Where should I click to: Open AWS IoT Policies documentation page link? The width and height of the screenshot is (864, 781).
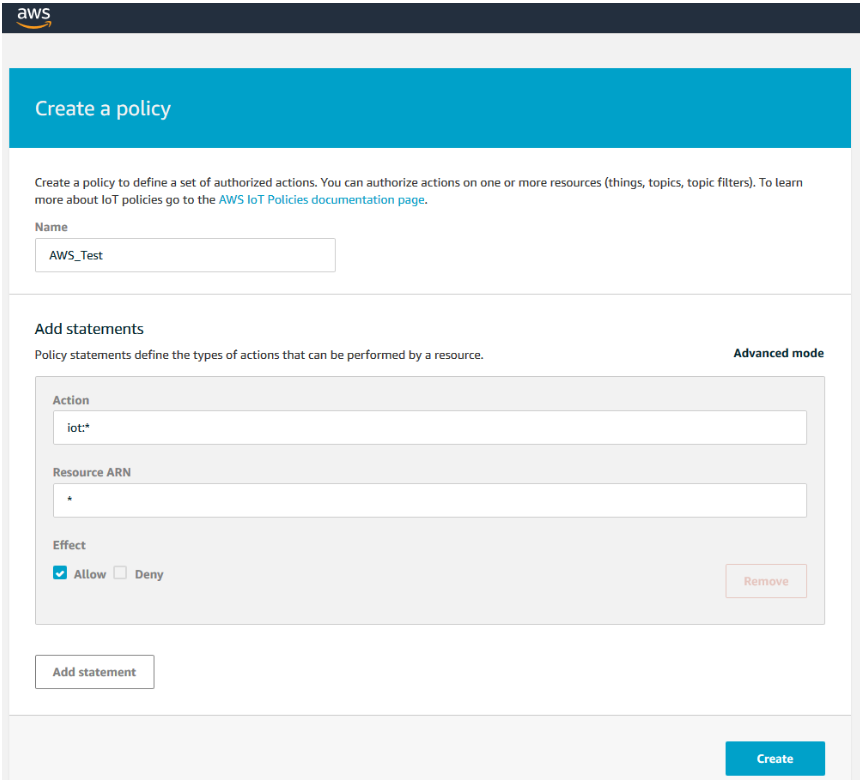coord(322,200)
